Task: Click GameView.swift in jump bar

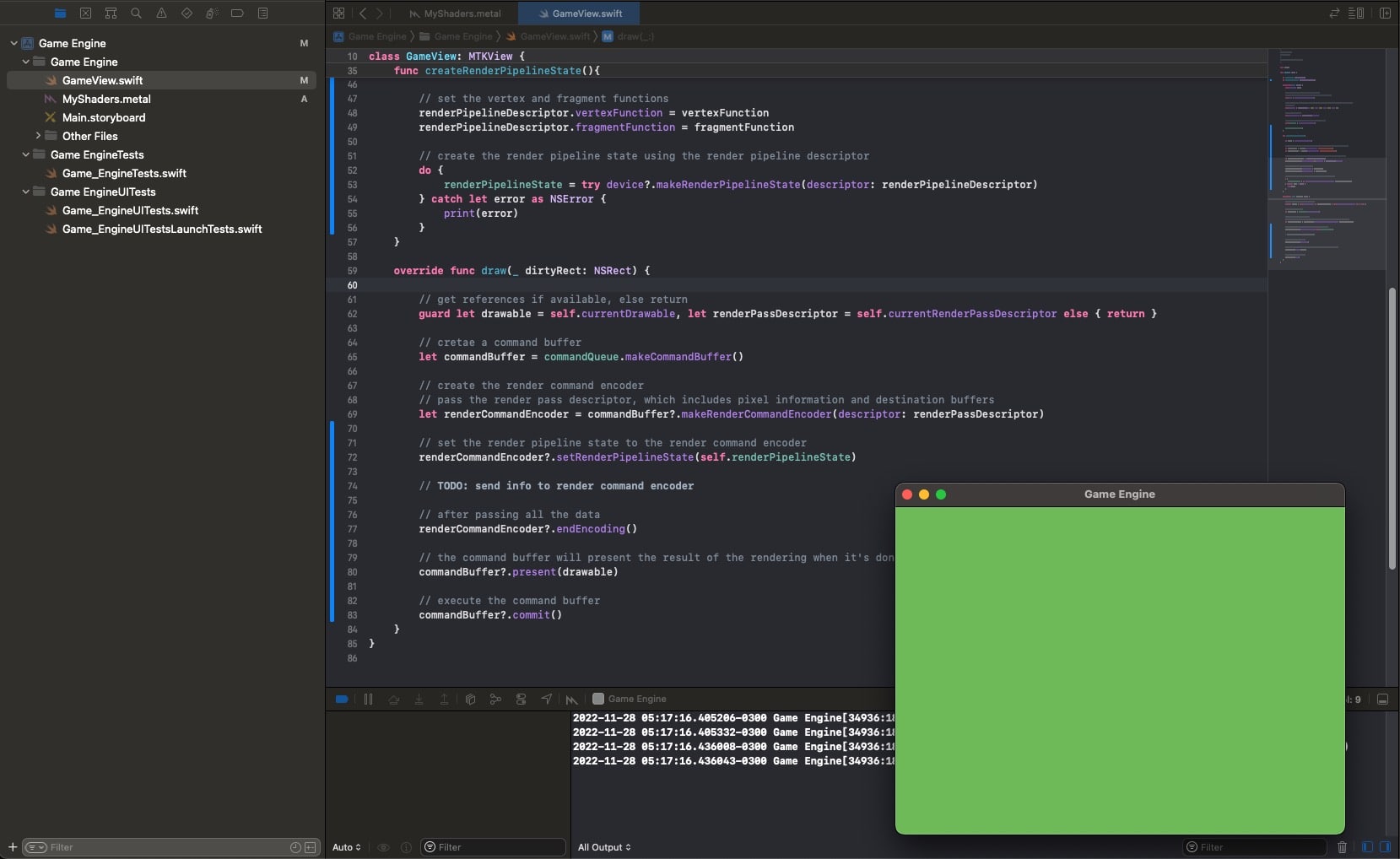Action: coord(548,36)
